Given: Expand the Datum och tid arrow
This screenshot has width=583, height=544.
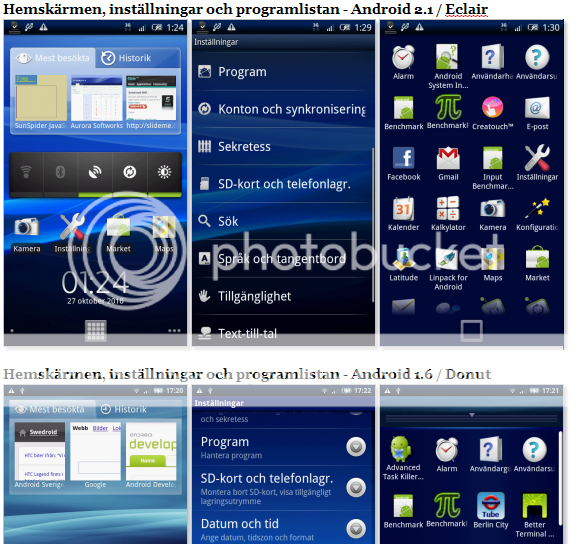Looking at the screenshot, I should point(356,528).
